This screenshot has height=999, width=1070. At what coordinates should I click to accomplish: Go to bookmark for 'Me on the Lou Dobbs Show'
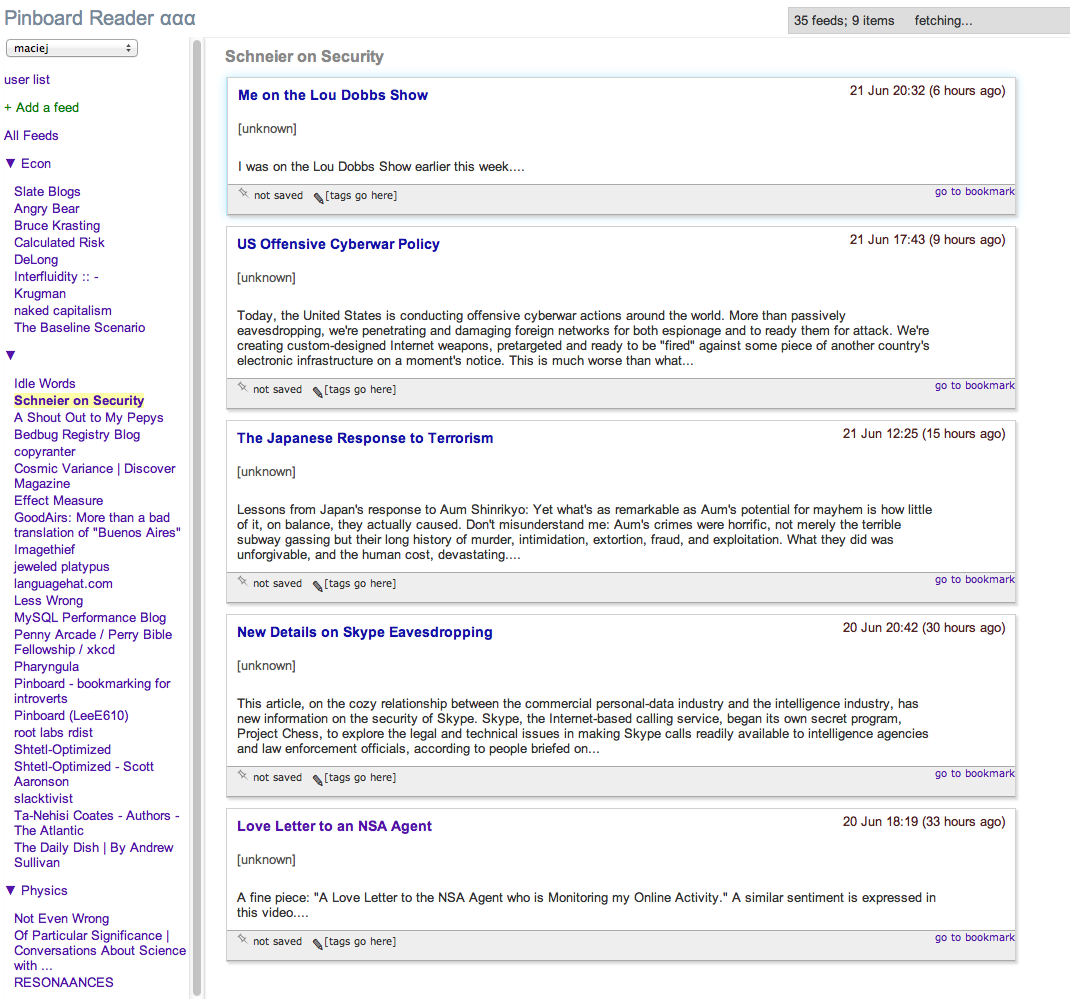[x=974, y=192]
